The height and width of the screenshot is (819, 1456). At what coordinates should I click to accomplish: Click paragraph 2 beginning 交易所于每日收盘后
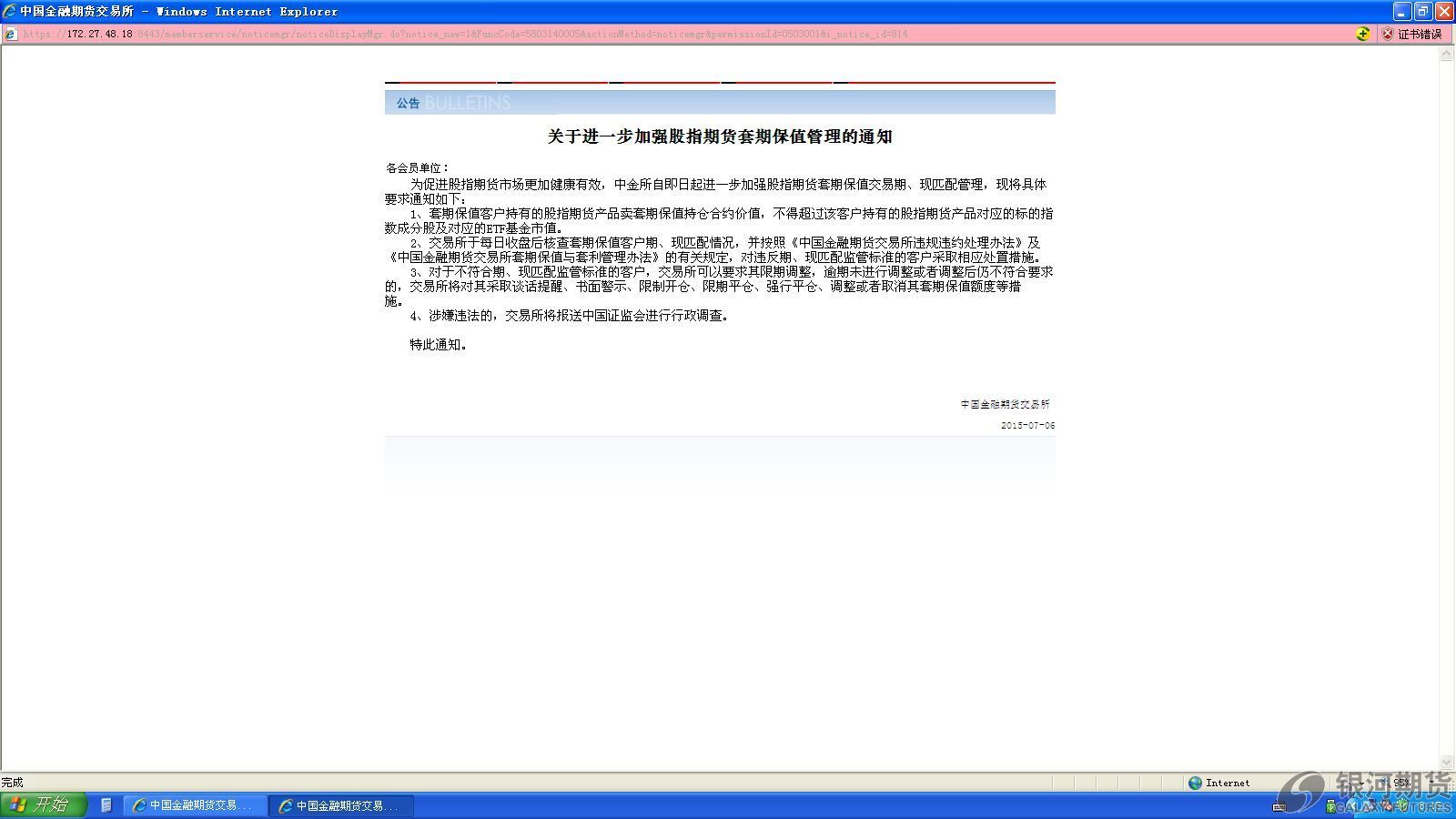(714, 249)
